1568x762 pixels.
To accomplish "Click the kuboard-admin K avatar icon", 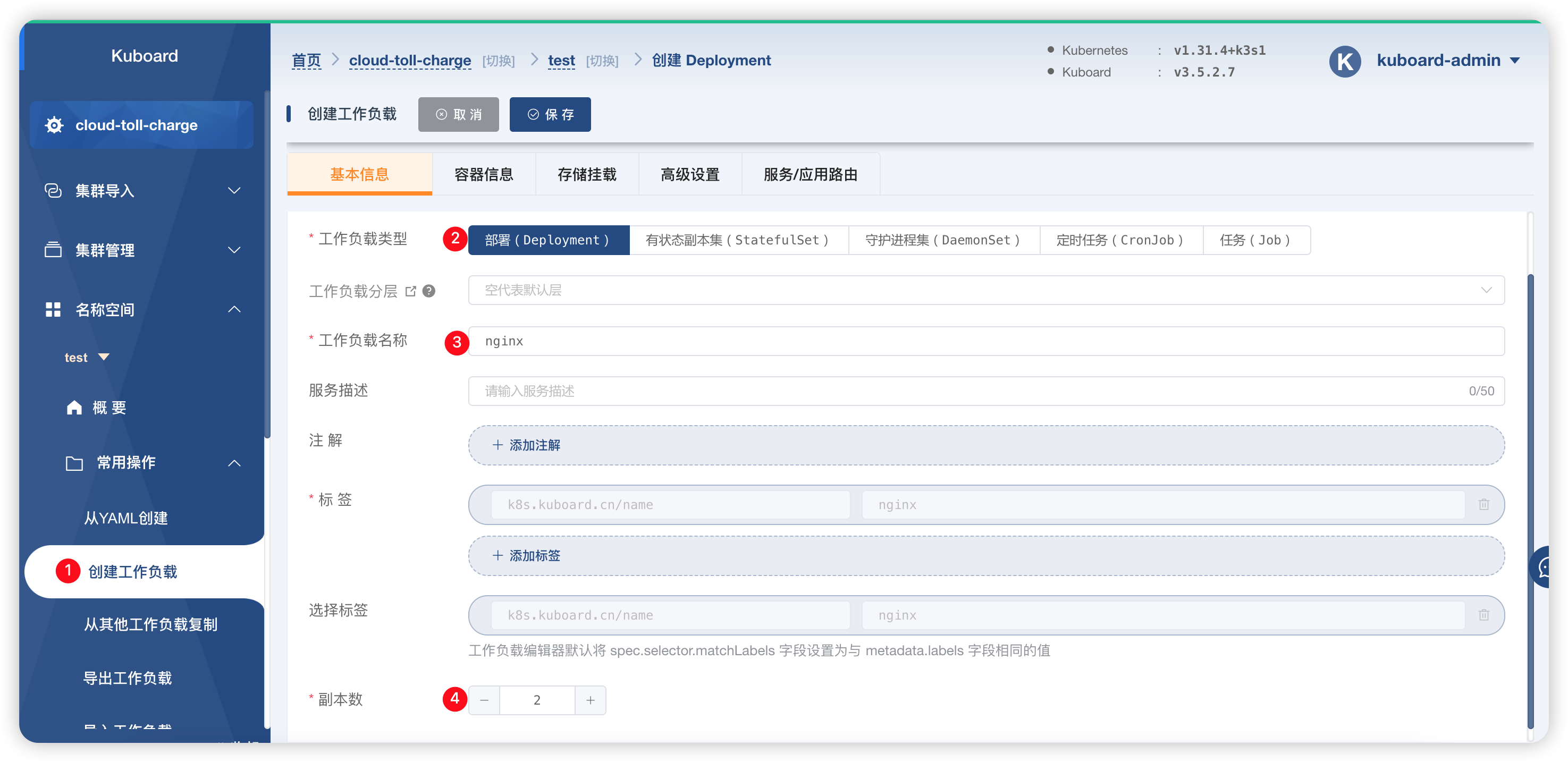I will [1344, 61].
